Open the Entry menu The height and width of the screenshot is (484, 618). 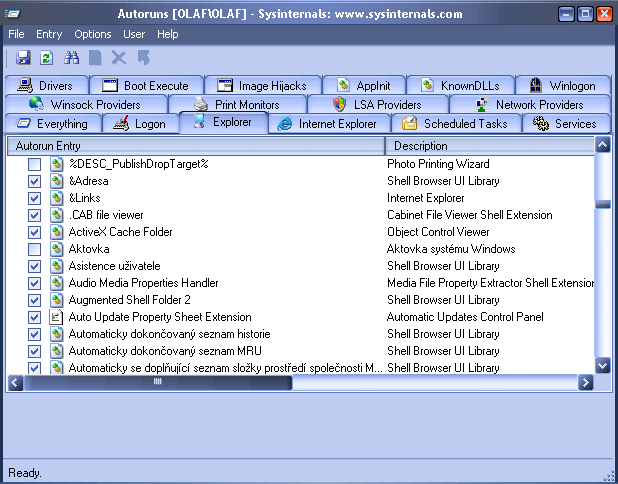click(x=49, y=34)
